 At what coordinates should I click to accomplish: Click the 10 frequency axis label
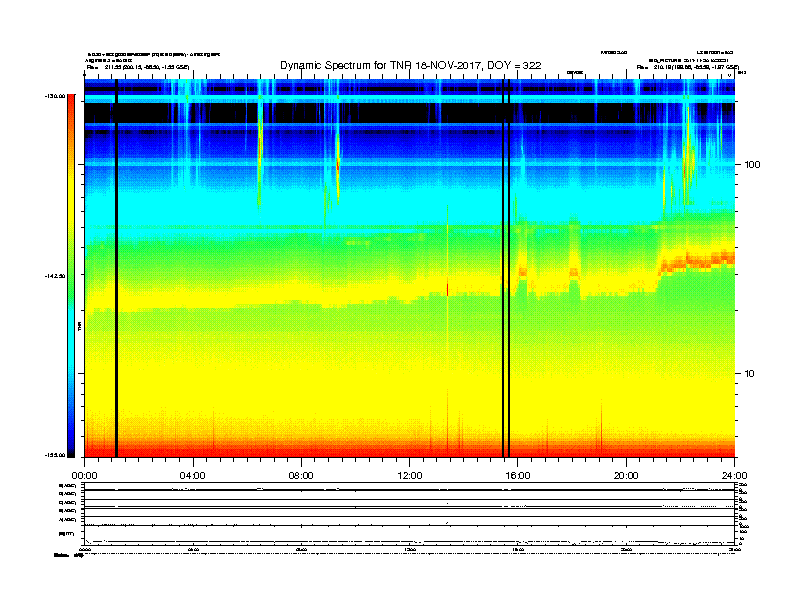click(x=750, y=374)
